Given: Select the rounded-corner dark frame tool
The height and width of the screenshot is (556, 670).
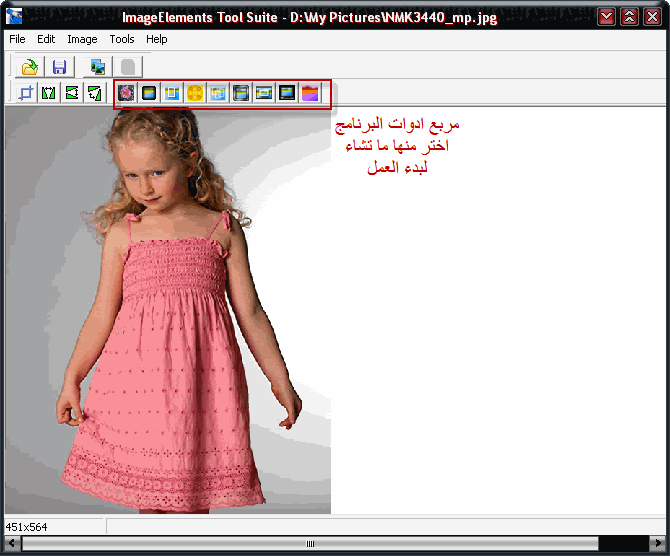Looking at the screenshot, I should [x=149, y=93].
